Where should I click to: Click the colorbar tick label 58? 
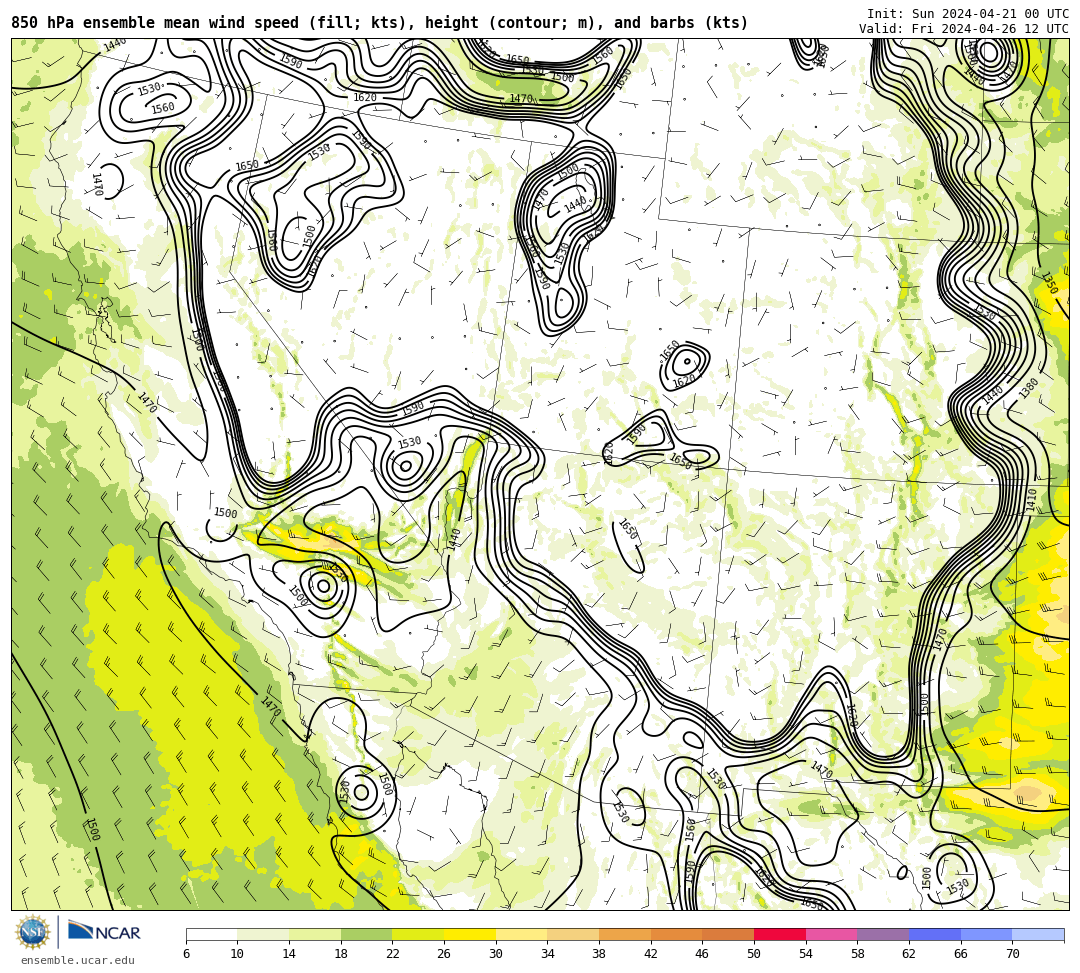point(857,954)
